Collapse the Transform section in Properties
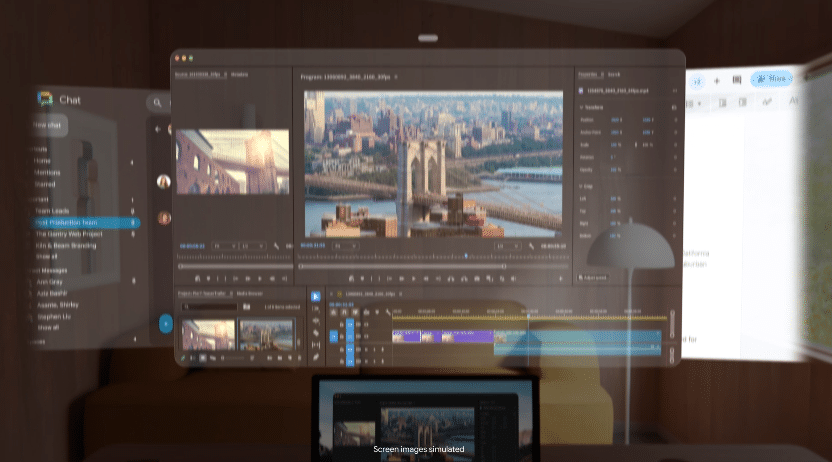The height and width of the screenshot is (462, 832). (582, 107)
